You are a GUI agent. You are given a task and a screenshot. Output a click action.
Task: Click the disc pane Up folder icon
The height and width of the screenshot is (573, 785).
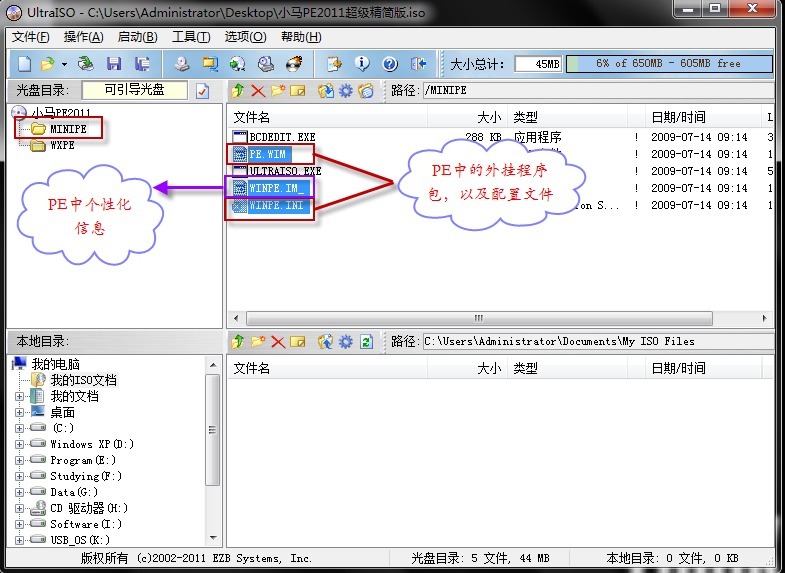(x=238, y=91)
